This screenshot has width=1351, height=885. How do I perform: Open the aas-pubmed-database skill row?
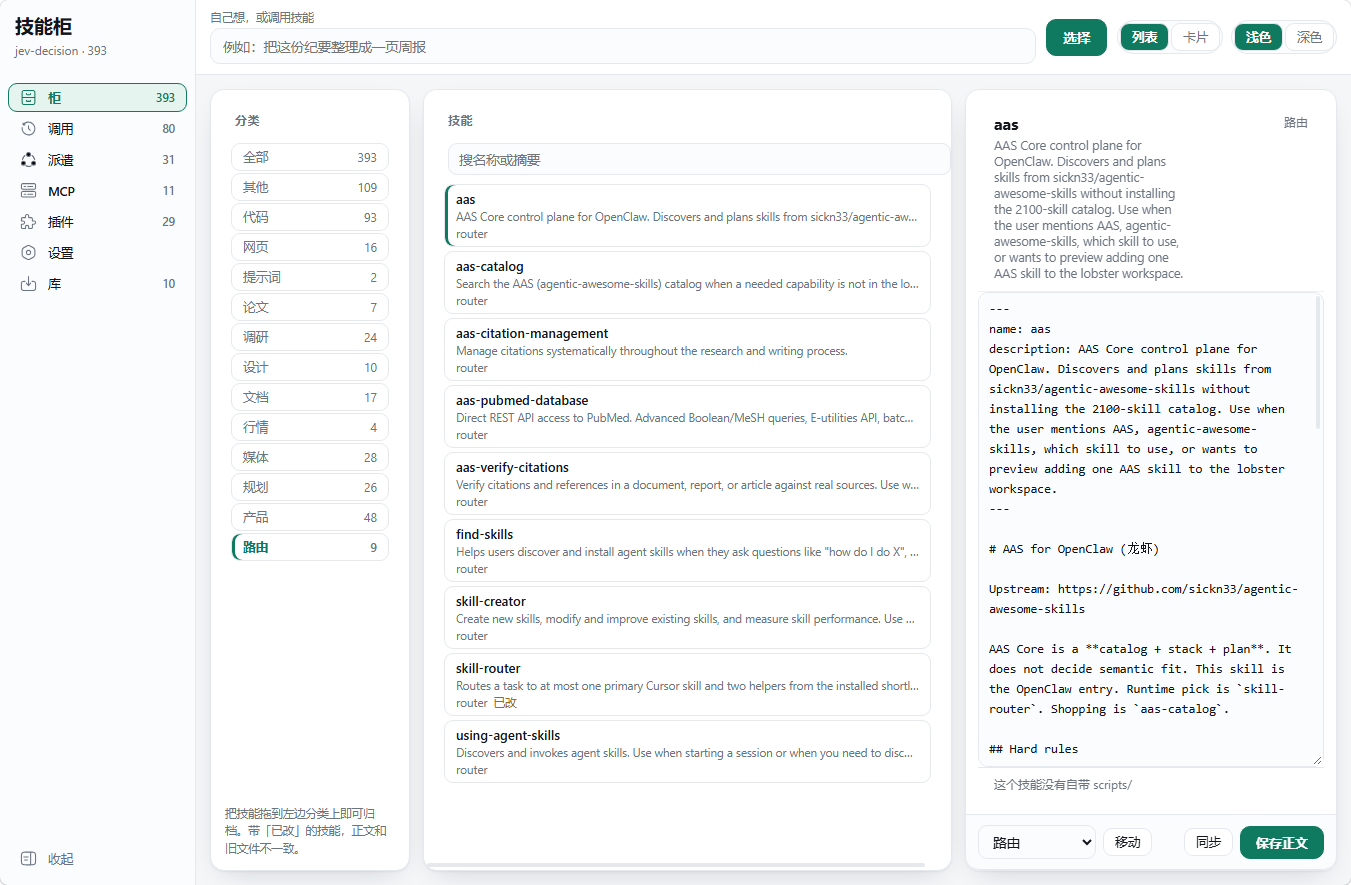coord(687,417)
